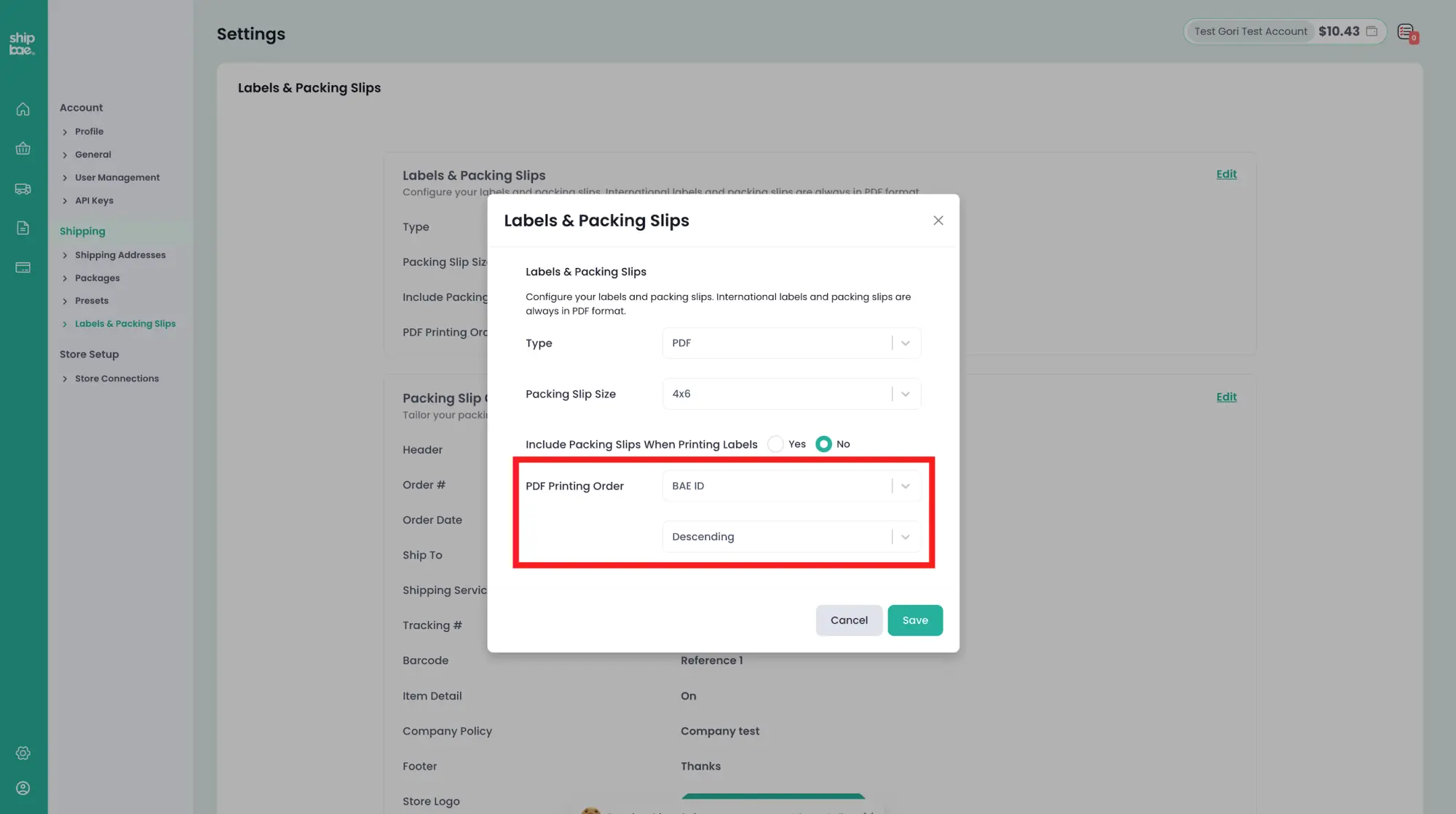Open Shipping Addresses settings
Screen dimensions: 1456x814
(120, 255)
